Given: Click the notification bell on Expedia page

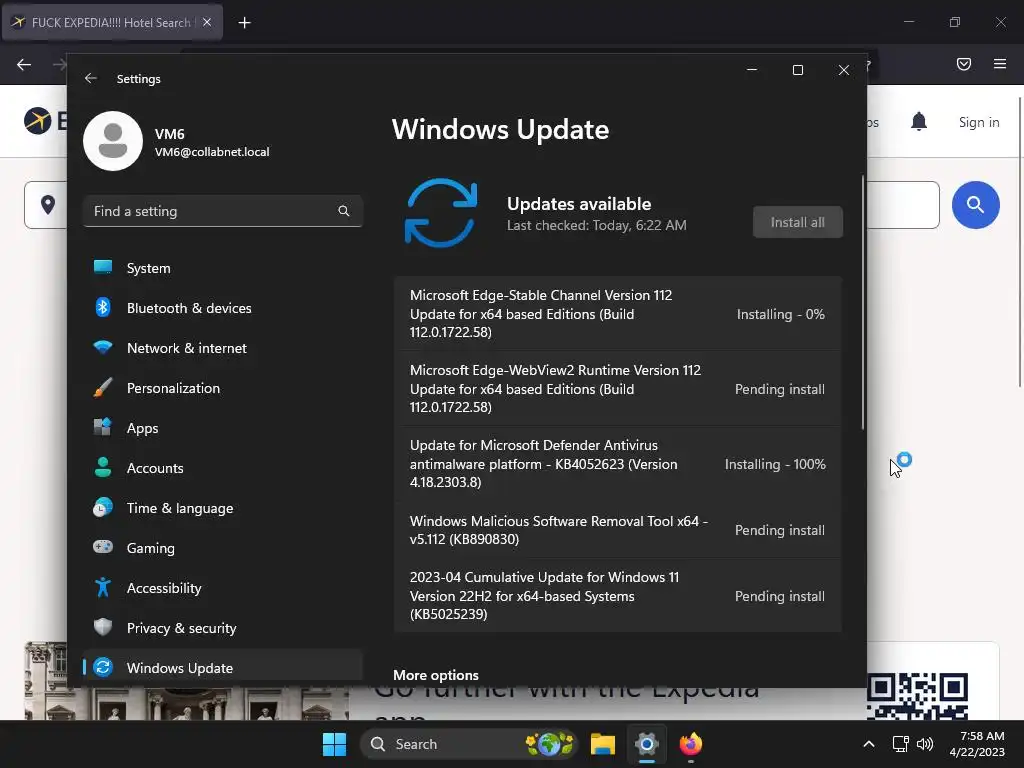Looking at the screenshot, I should pyautogui.click(x=919, y=121).
